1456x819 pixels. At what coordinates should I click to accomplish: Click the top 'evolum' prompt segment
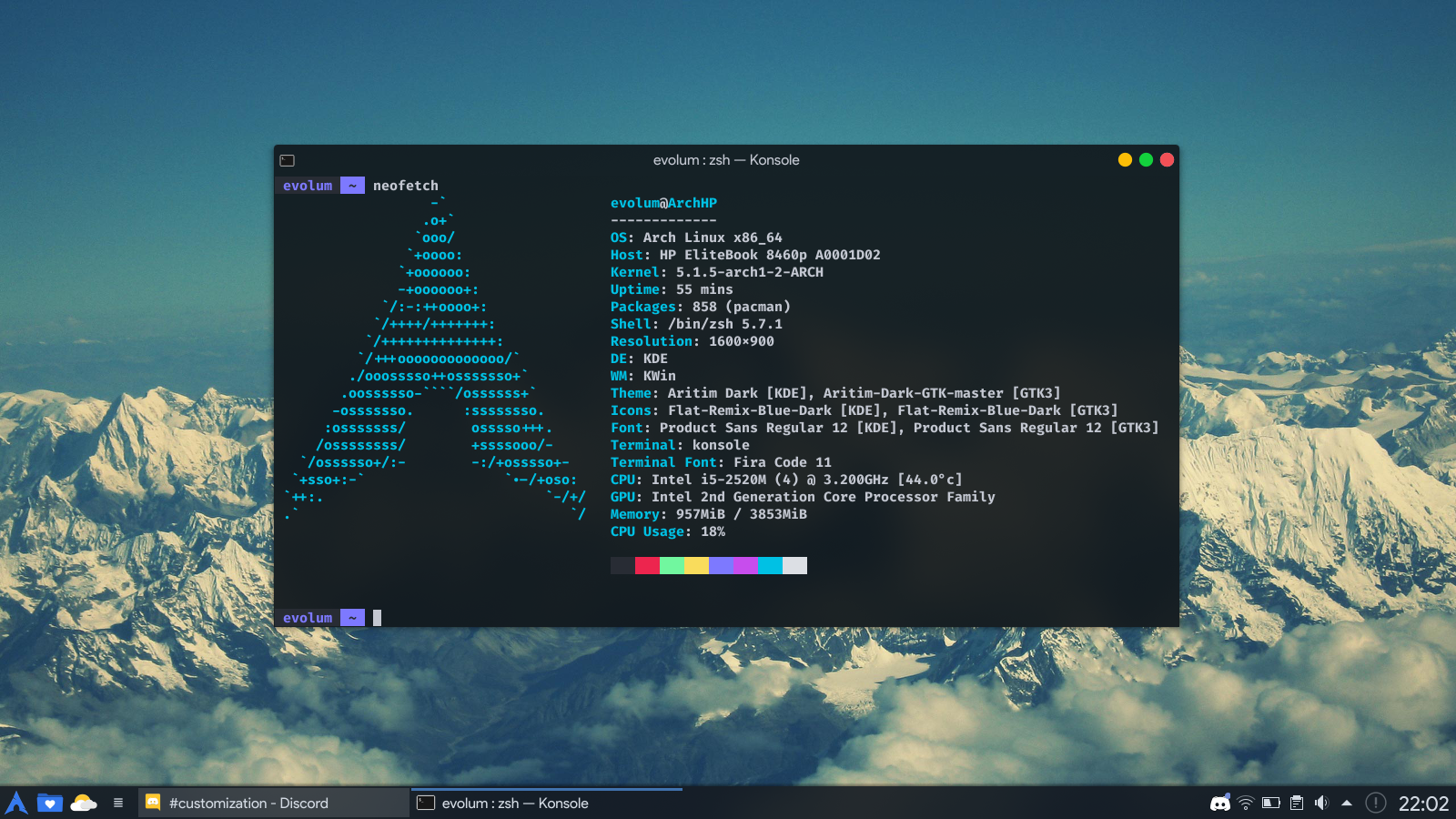pos(308,186)
